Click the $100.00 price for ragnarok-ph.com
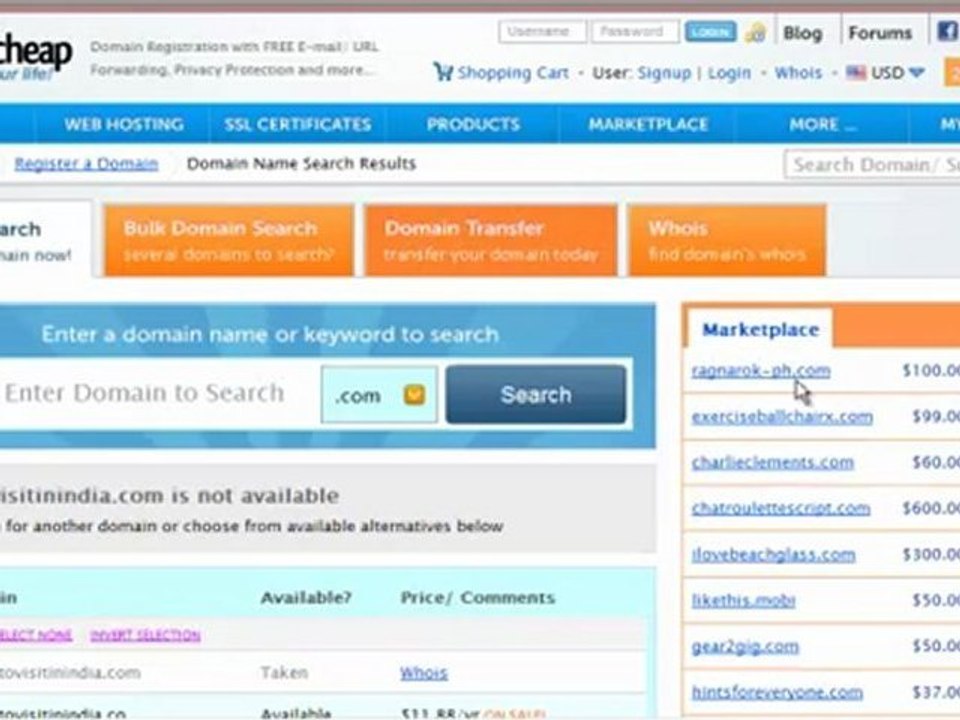 pos(931,370)
